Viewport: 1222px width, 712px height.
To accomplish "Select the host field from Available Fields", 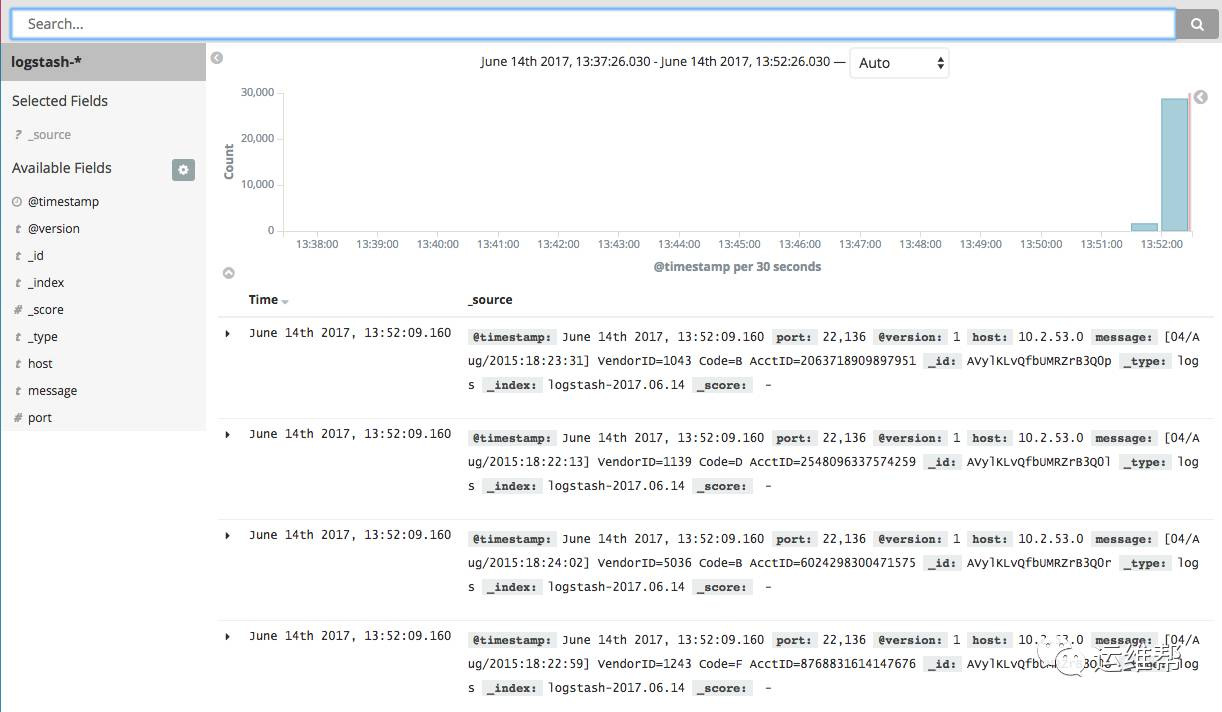I will [x=40, y=363].
